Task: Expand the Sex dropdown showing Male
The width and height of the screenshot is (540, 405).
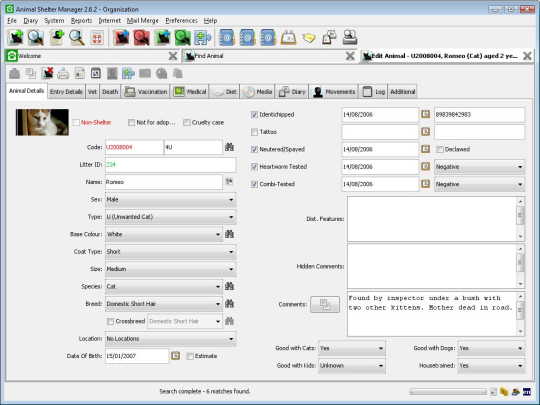Action: coord(170,199)
